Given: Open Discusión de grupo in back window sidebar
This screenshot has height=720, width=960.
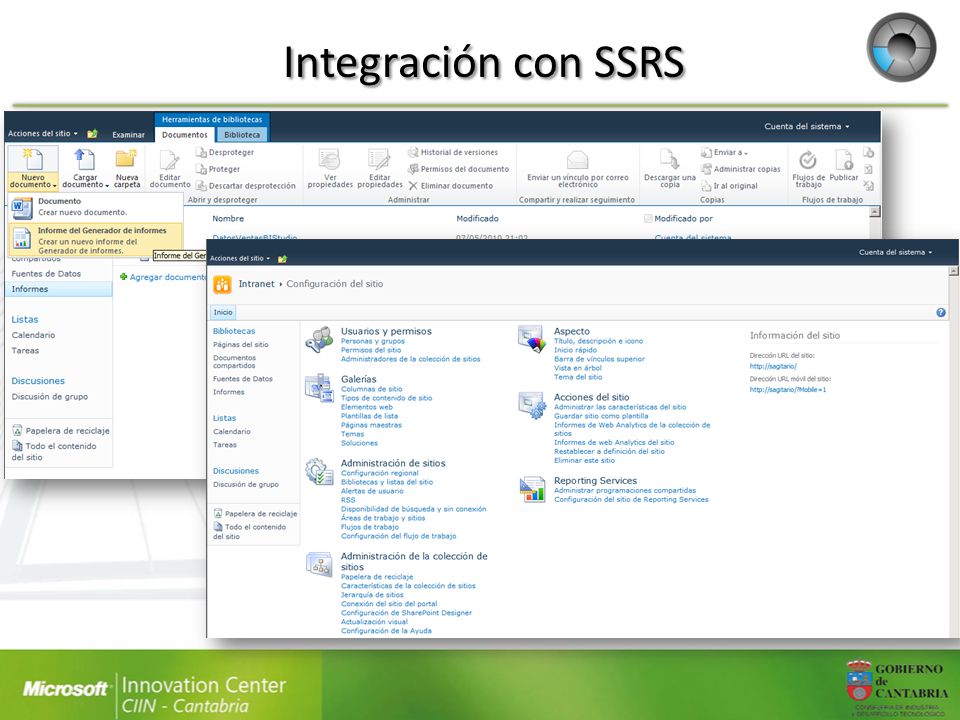Looking at the screenshot, I should coord(50,397).
